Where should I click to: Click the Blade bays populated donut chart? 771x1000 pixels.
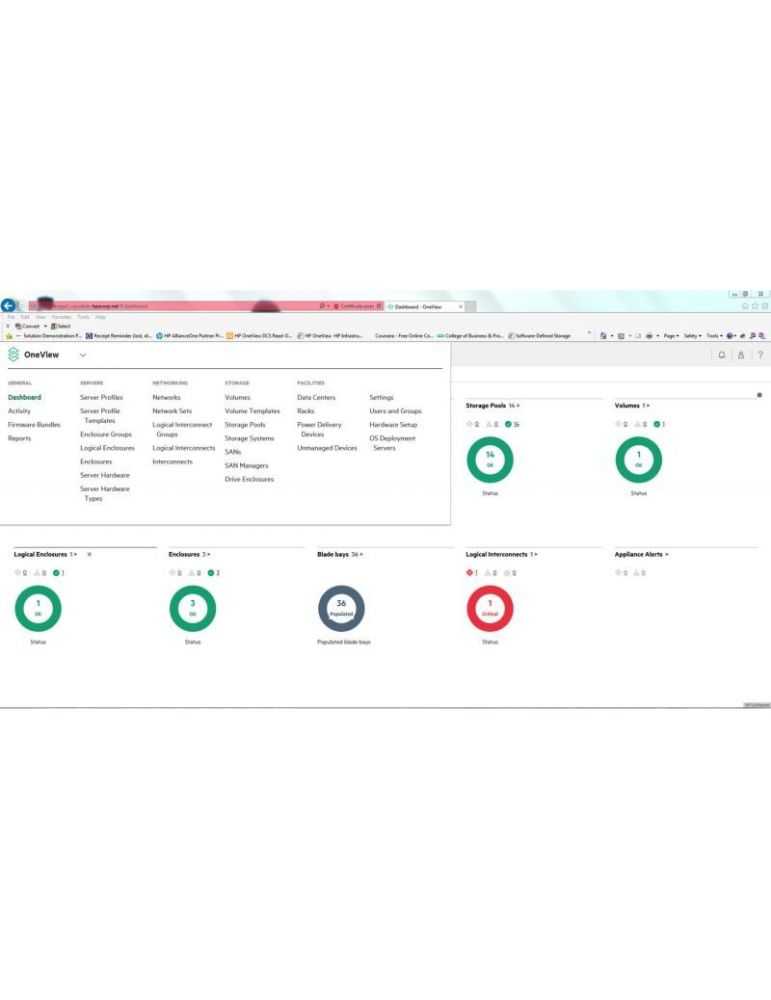tap(341, 608)
